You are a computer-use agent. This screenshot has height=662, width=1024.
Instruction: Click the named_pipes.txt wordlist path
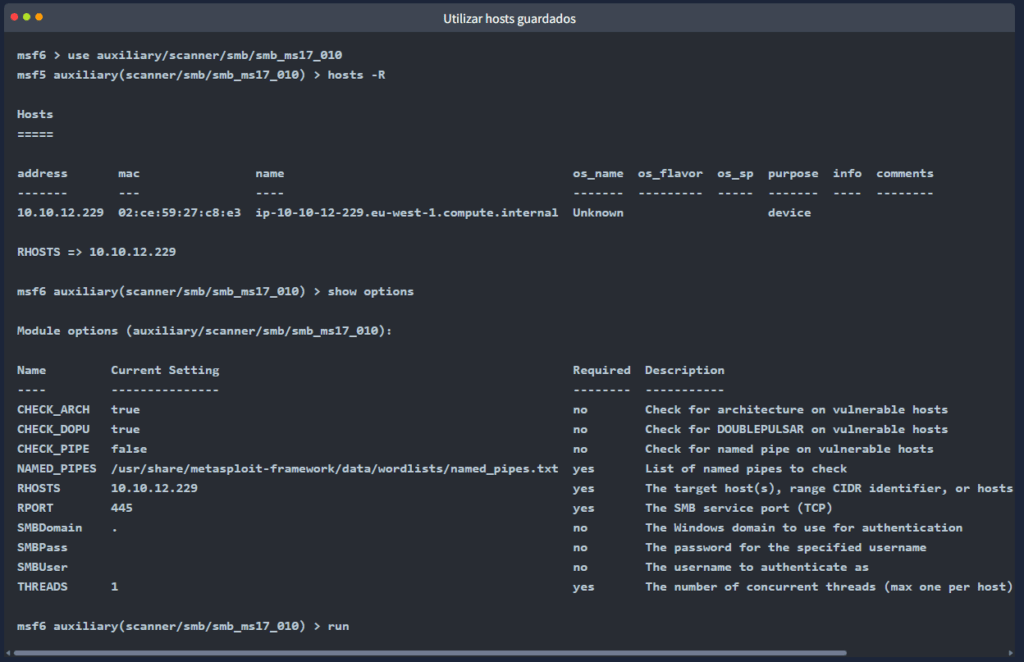point(334,469)
